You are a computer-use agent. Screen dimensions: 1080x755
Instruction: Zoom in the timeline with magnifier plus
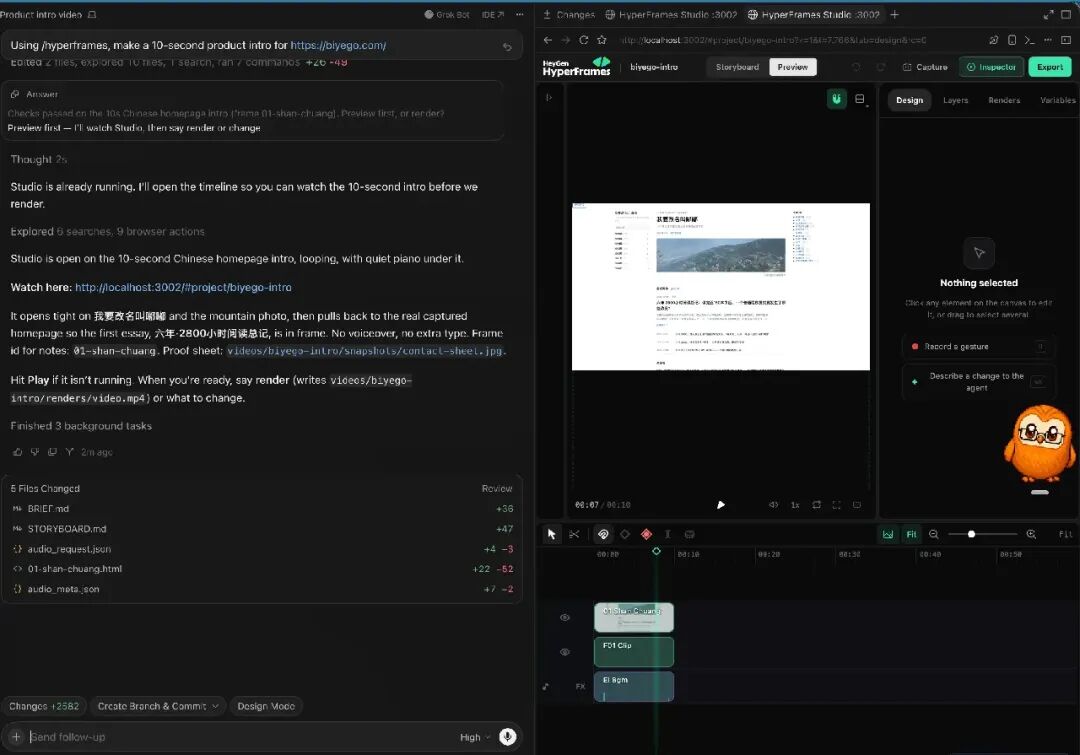coord(1031,534)
